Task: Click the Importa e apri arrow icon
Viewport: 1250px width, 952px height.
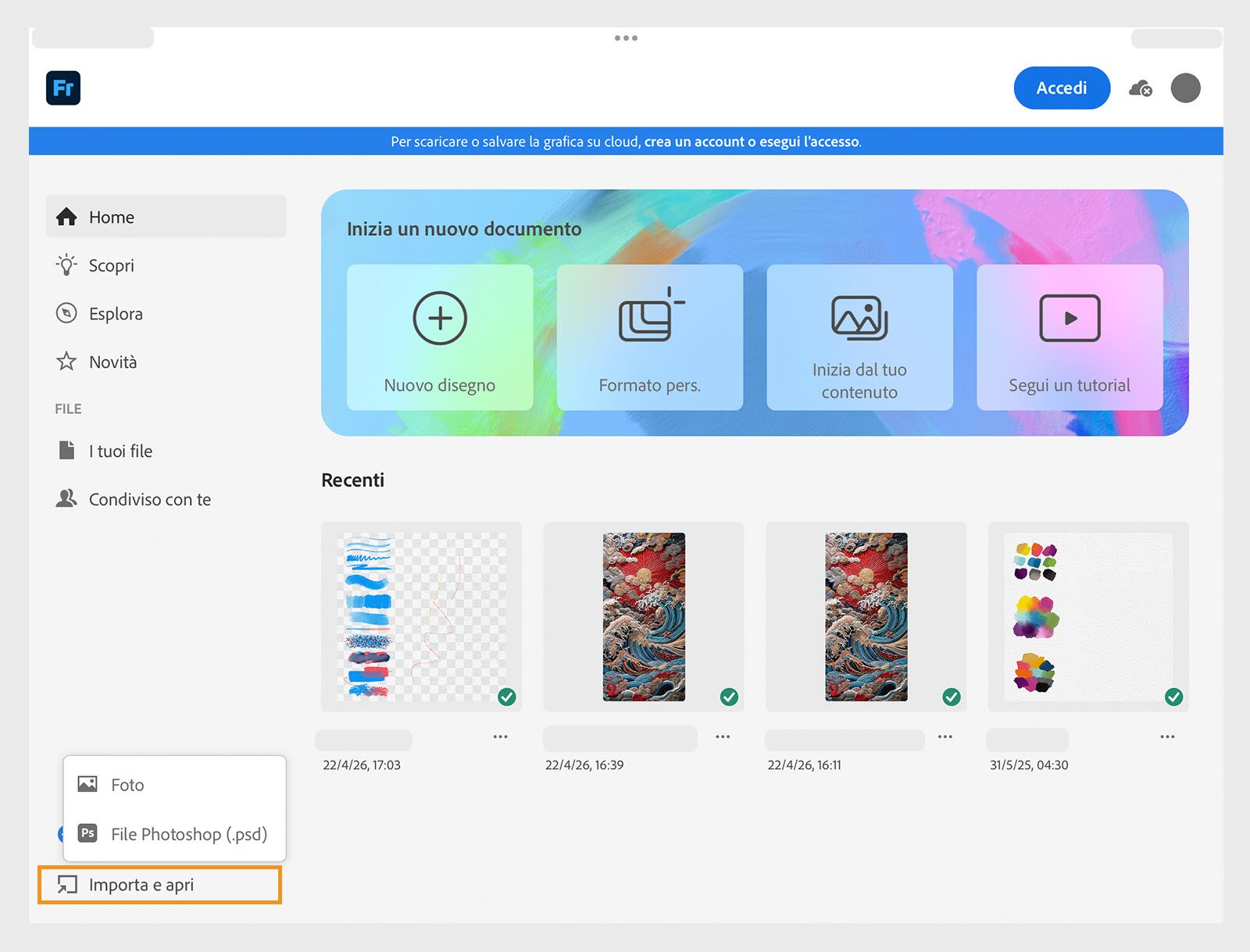Action: (x=67, y=885)
